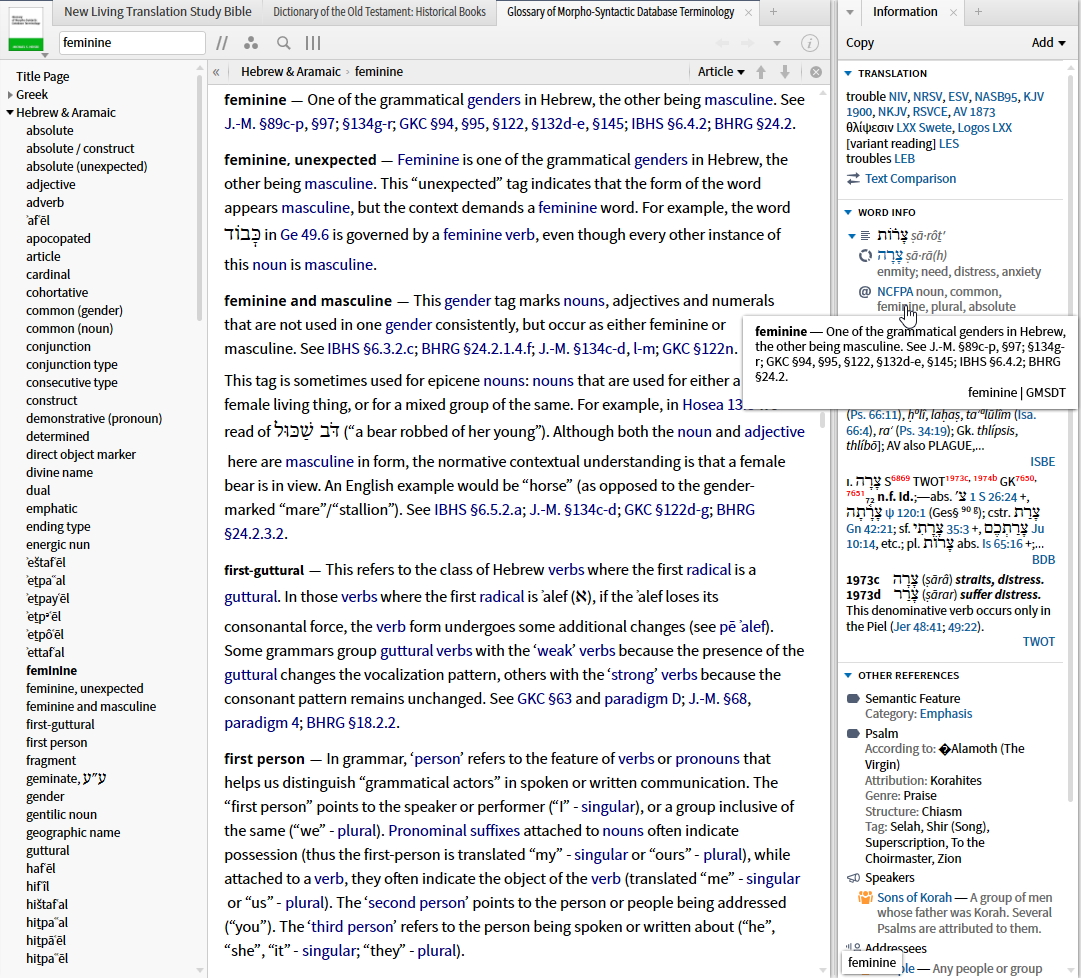This screenshot has height=978, width=1081.
Task: Close the locator bar
Action: [x=816, y=72]
